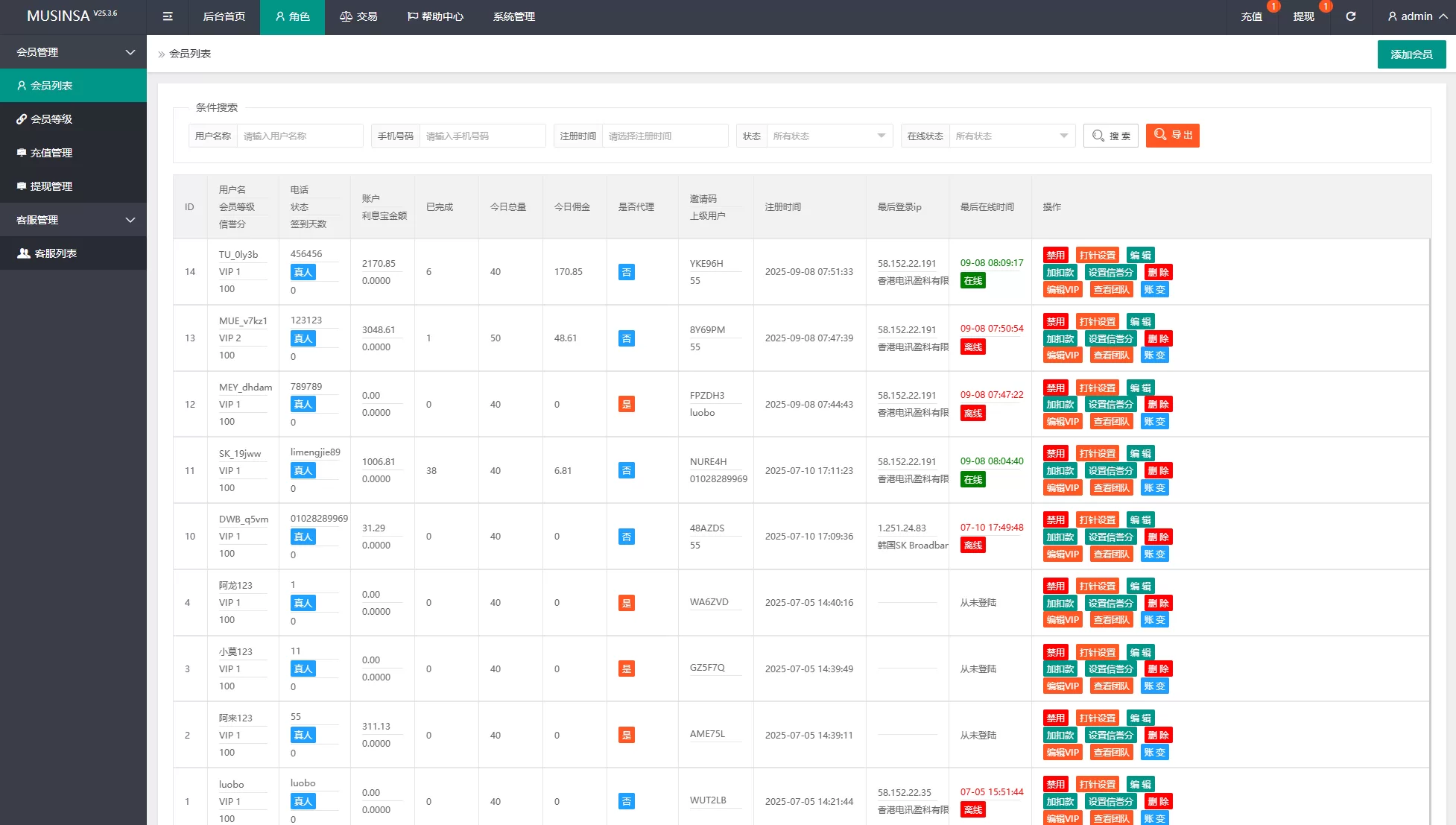Click 禁用 for user TU_0ly3b
The height and width of the screenshot is (825, 1456).
coord(1055,255)
